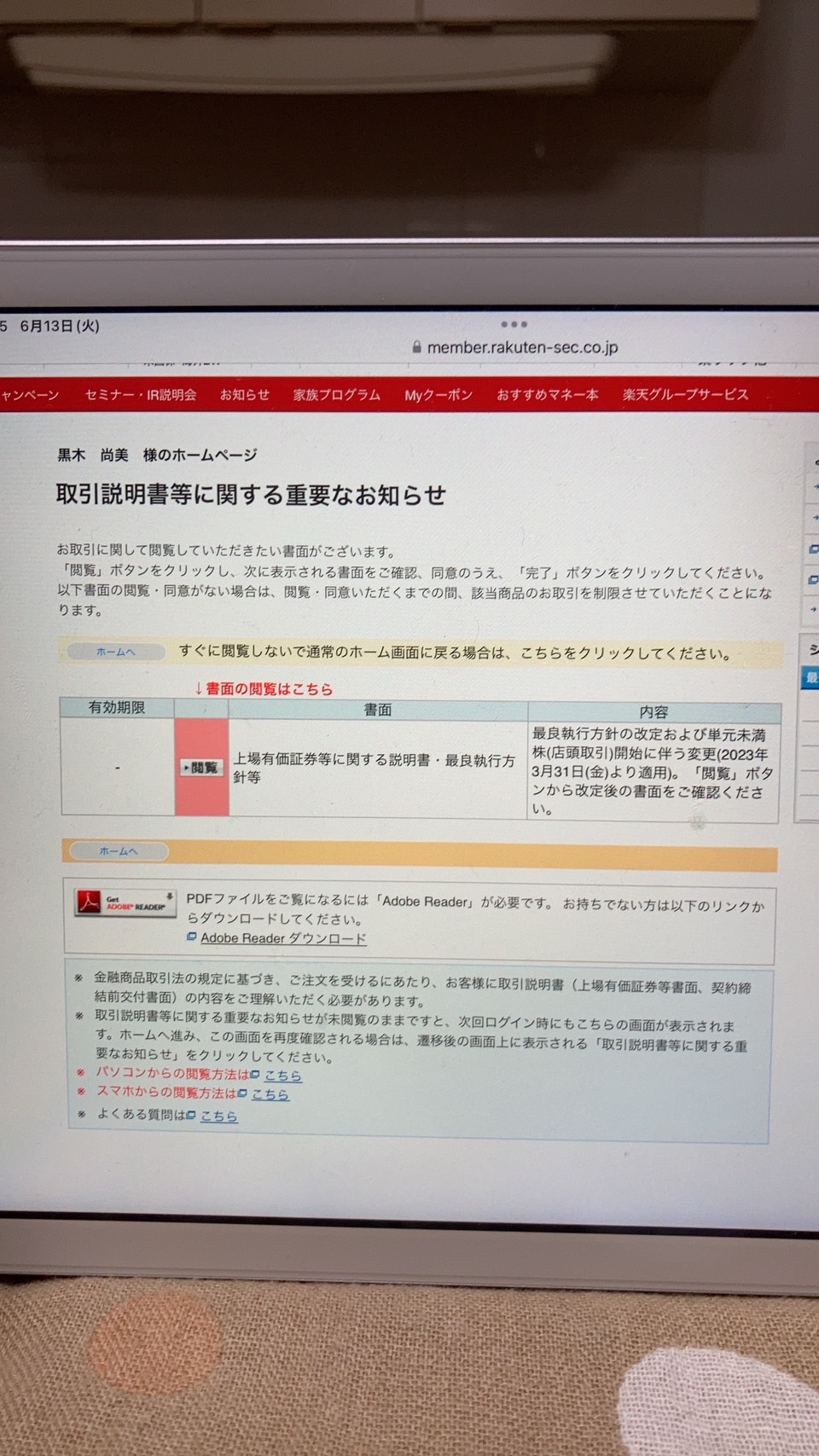819x1456 pixels.
Task: Click the lower ホームへ button in the orange bar
Action: (x=119, y=851)
